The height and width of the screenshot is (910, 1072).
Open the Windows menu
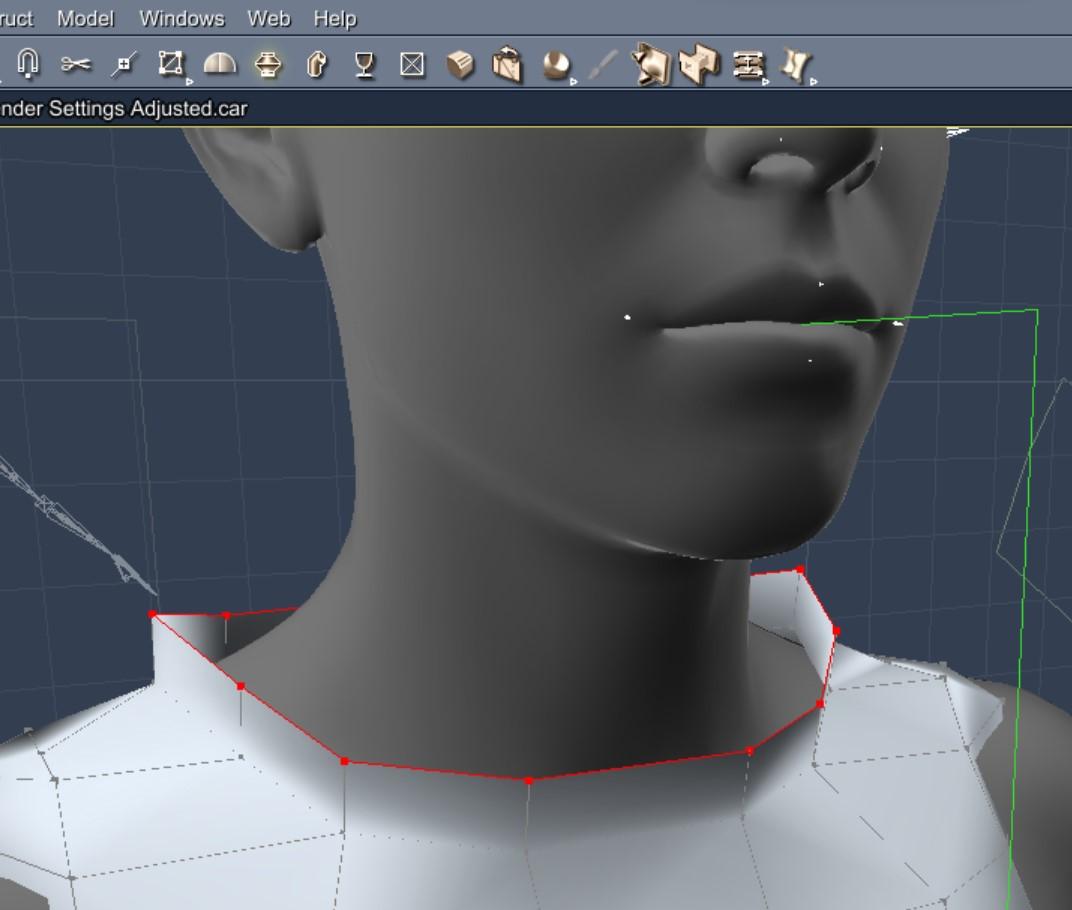pyautogui.click(x=182, y=18)
